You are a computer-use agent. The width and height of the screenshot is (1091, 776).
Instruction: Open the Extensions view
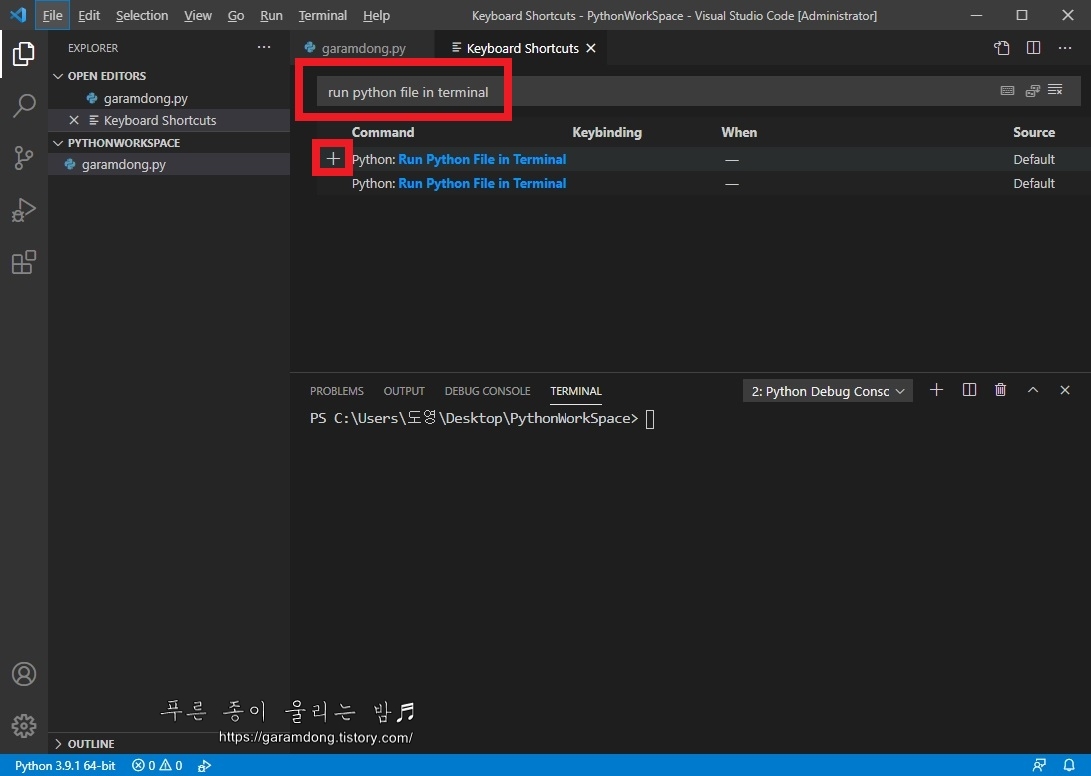24,262
